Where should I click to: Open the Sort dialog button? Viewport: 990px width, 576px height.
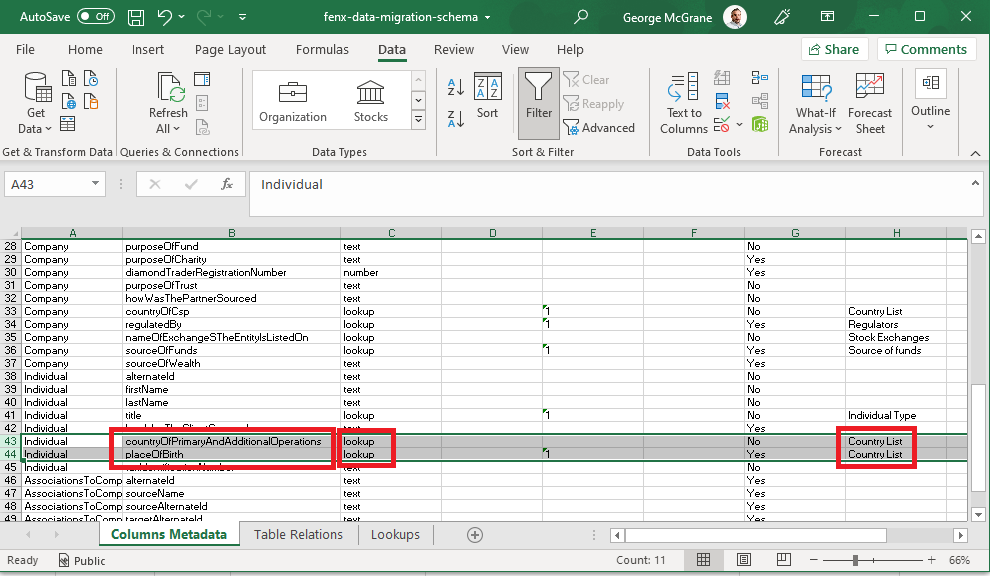487,99
